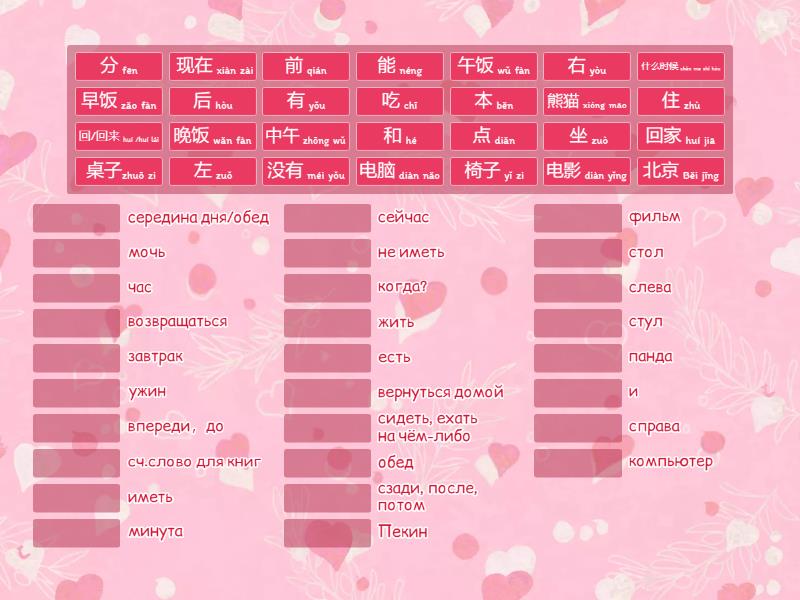Screen dimensions: 800x600
Task: Select the 分 fēn word tile
Action: (118, 67)
